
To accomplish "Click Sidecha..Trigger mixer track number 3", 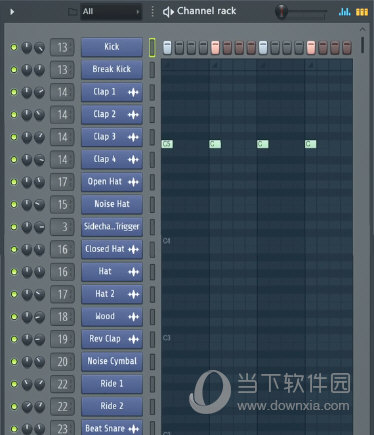I will 62,227.
